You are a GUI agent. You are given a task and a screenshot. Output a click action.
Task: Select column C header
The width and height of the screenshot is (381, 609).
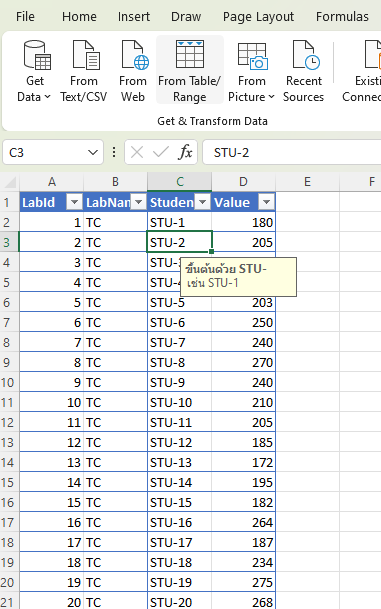(x=179, y=181)
